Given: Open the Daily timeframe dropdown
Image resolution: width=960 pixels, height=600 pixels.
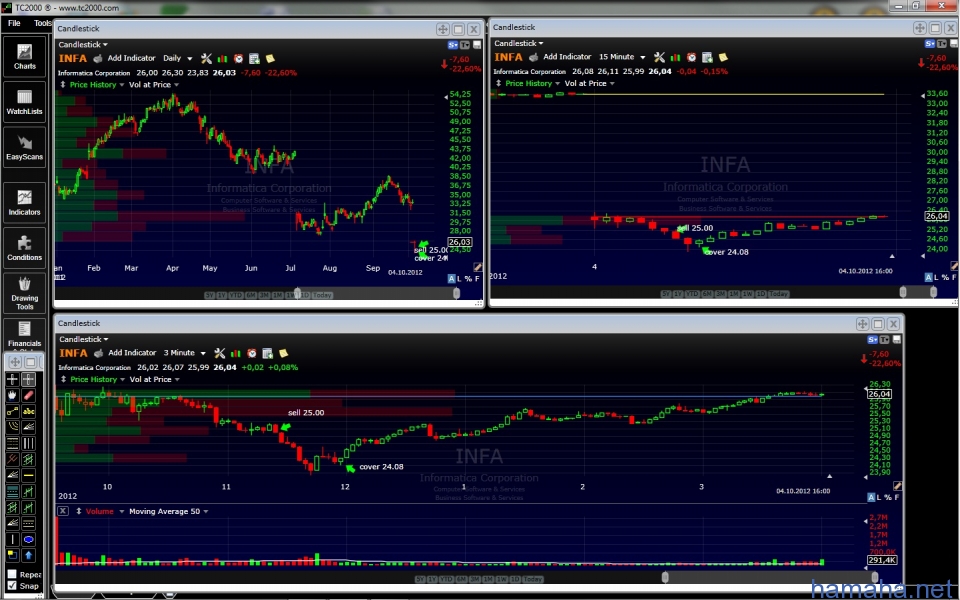Looking at the screenshot, I should 178,59.
